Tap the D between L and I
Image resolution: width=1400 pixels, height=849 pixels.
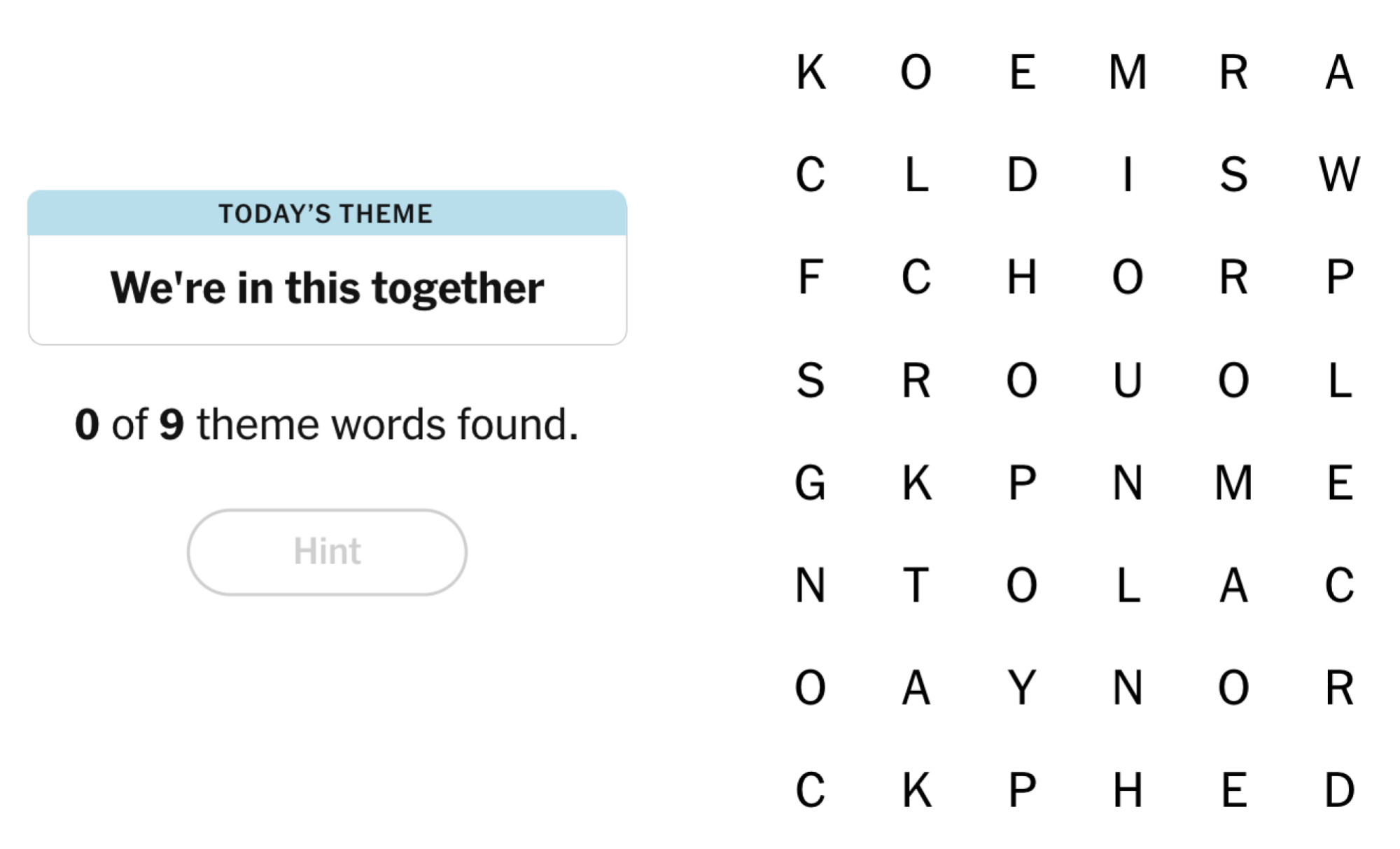pyautogui.click(x=1021, y=174)
